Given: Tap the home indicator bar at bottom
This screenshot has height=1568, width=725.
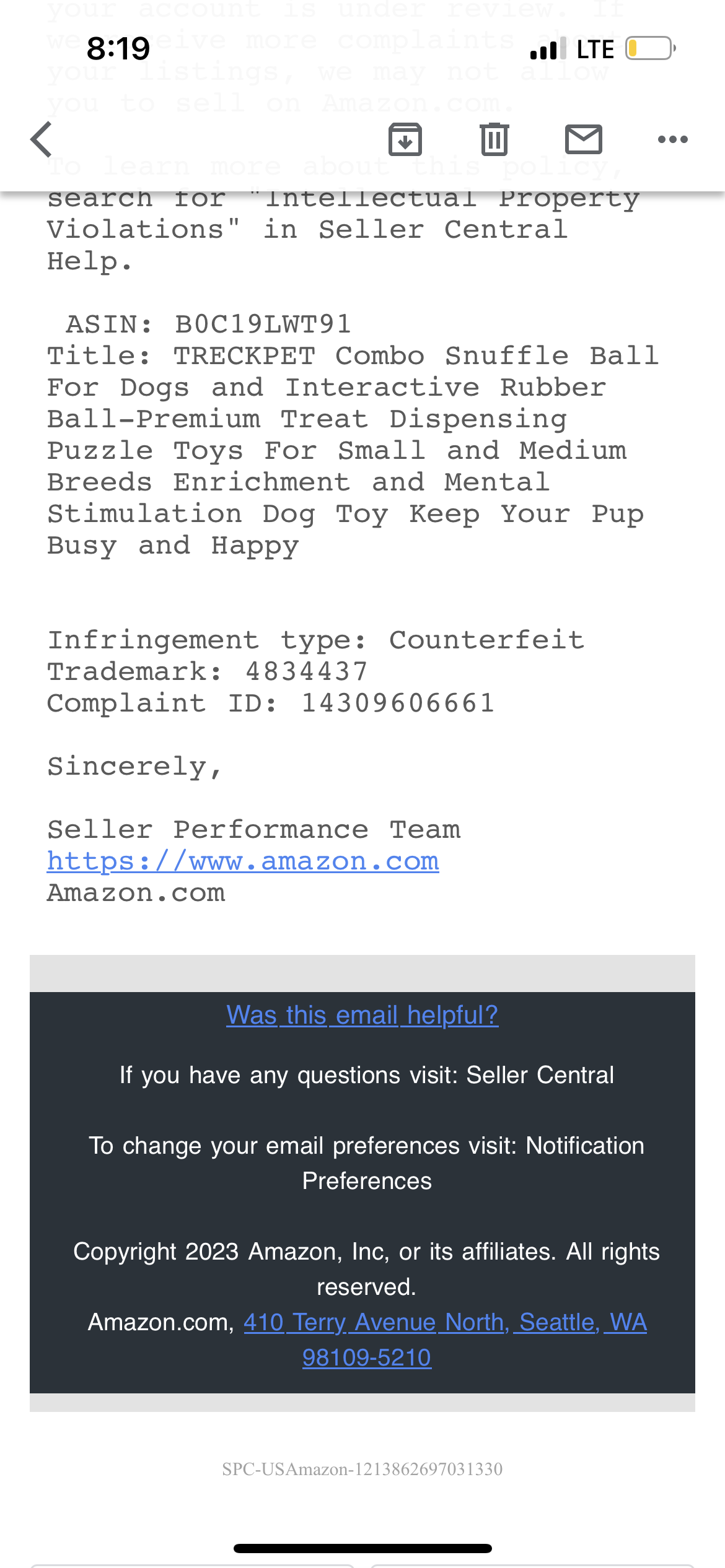Looking at the screenshot, I should pos(362,1548).
